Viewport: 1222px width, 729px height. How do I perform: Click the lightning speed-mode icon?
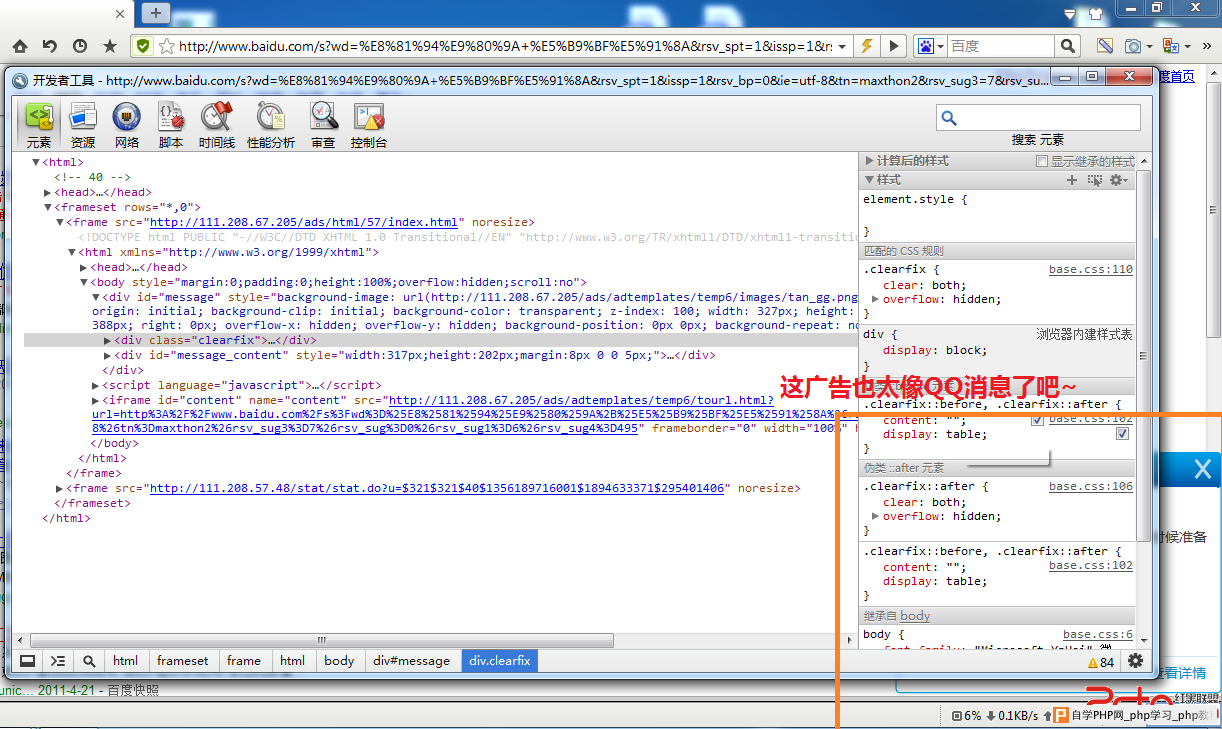[x=867, y=46]
